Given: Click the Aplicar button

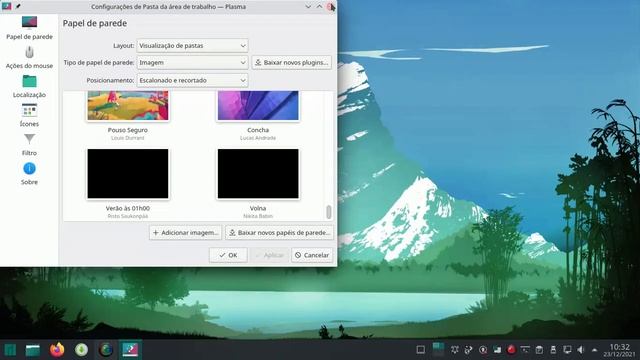Looking at the screenshot, I should 269,255.
